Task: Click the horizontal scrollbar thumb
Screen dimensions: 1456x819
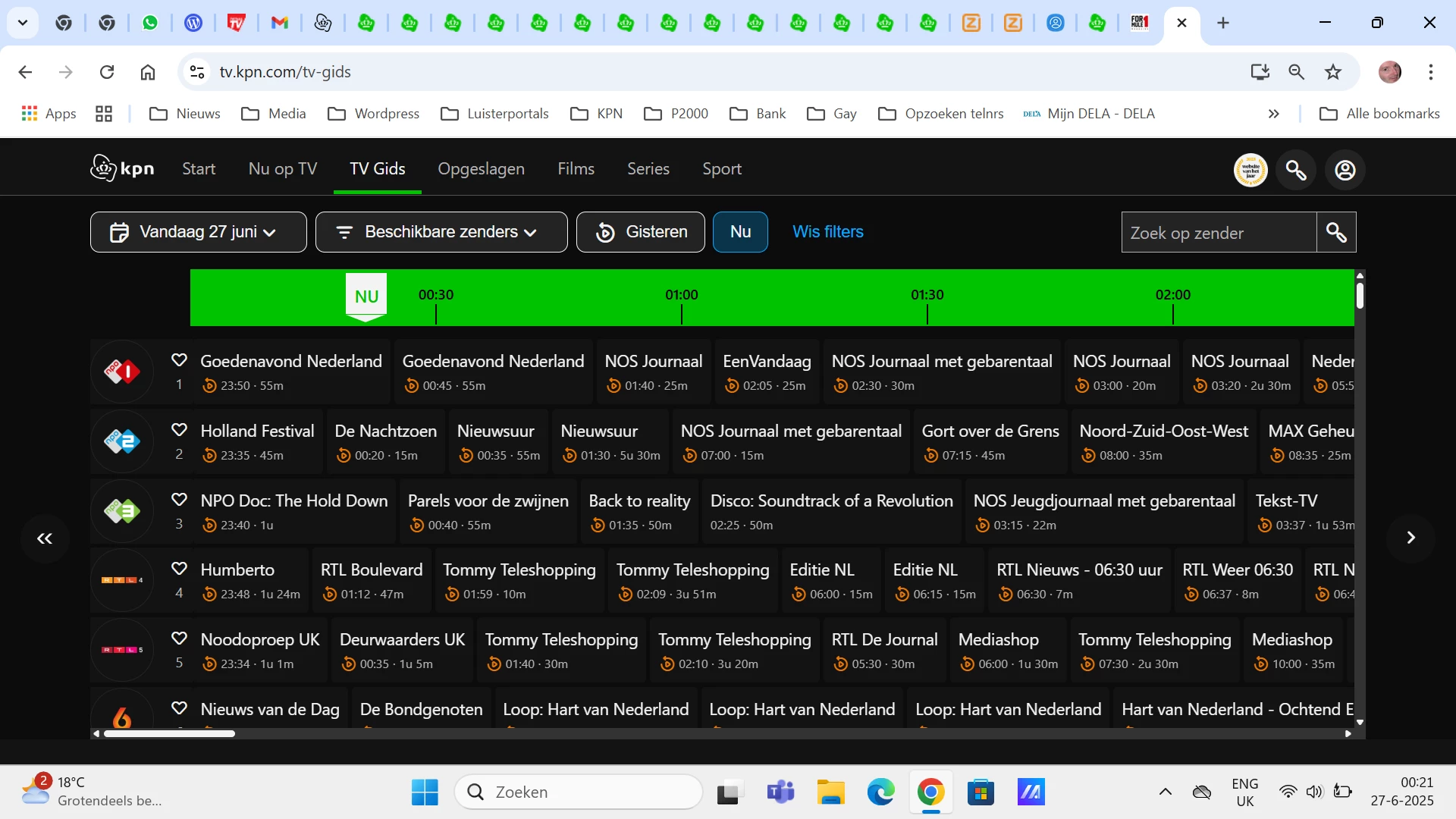Action: tap(169, 733)
